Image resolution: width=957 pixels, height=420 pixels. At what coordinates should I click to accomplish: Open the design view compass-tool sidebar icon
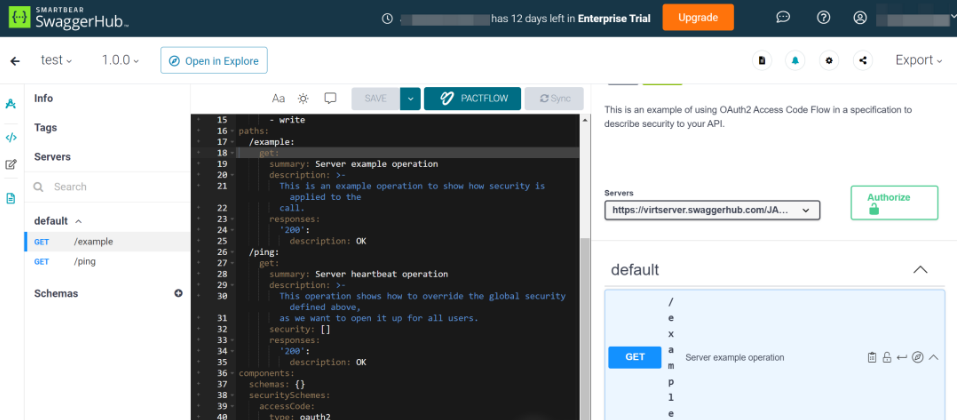coord(10,104)
